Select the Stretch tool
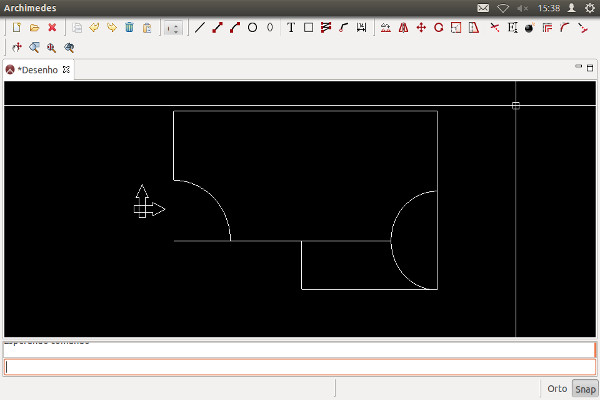600x400 pixels. (x=474, y=28)
